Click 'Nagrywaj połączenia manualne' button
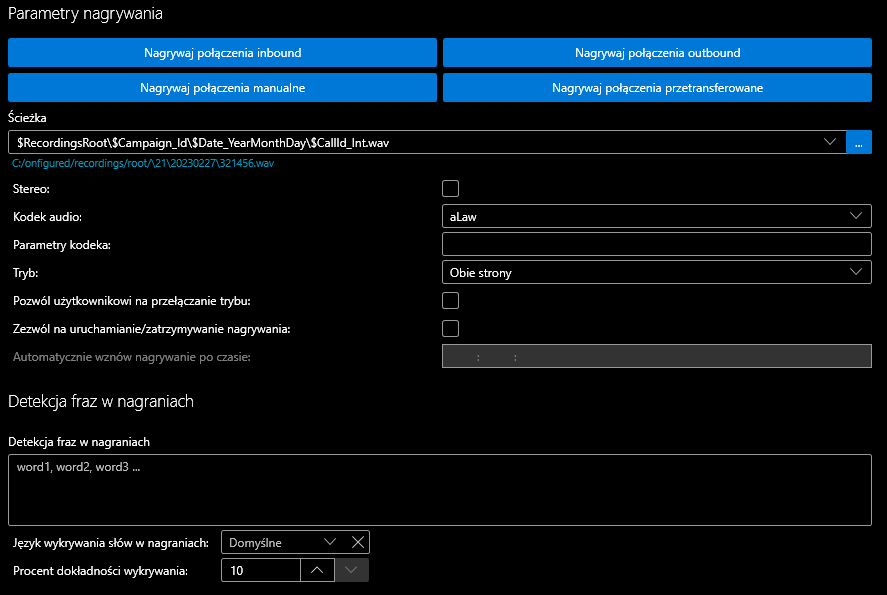Image resolution: width=887 pixels, height=595 pixels. pos(222,88)
